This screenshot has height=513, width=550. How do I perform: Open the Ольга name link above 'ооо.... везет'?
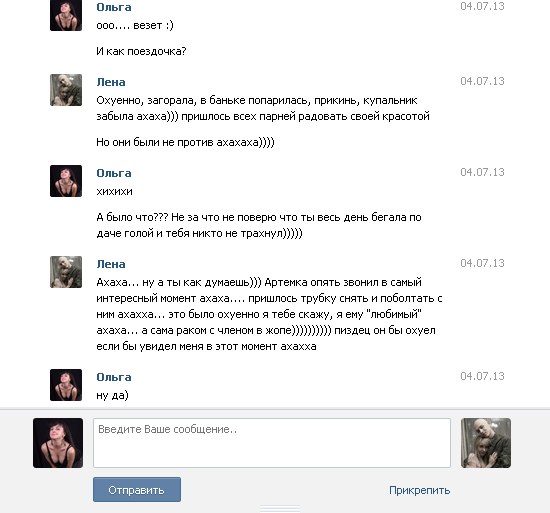pos(114,7)
